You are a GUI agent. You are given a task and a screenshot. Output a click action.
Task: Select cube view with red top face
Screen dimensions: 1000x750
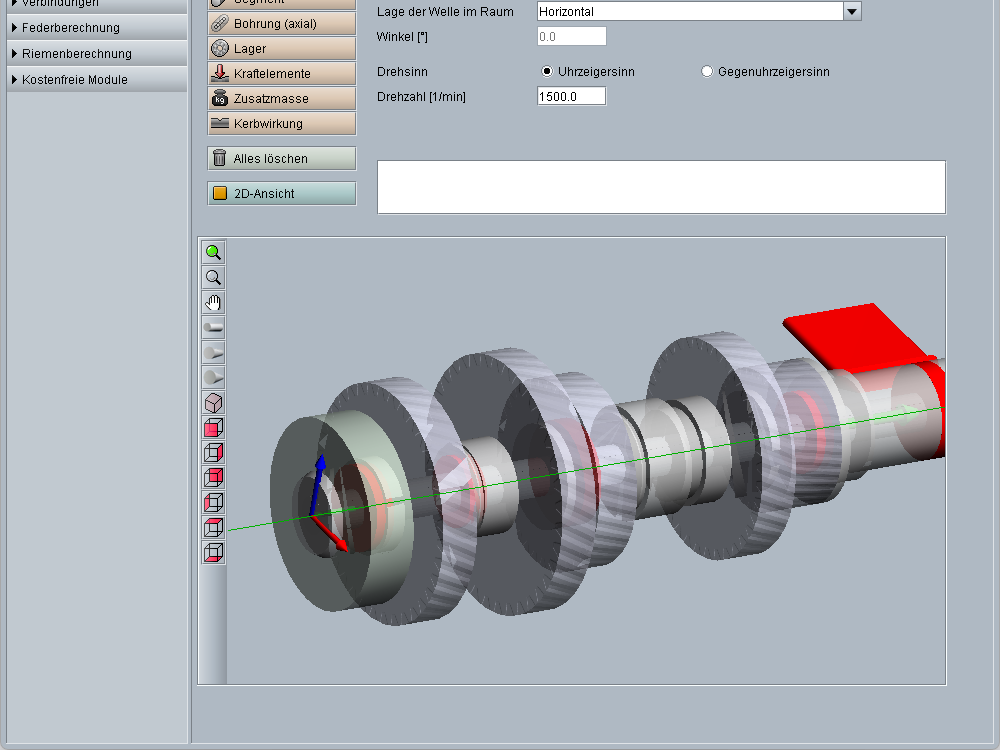pyautogui.click(x=213, y=527)
